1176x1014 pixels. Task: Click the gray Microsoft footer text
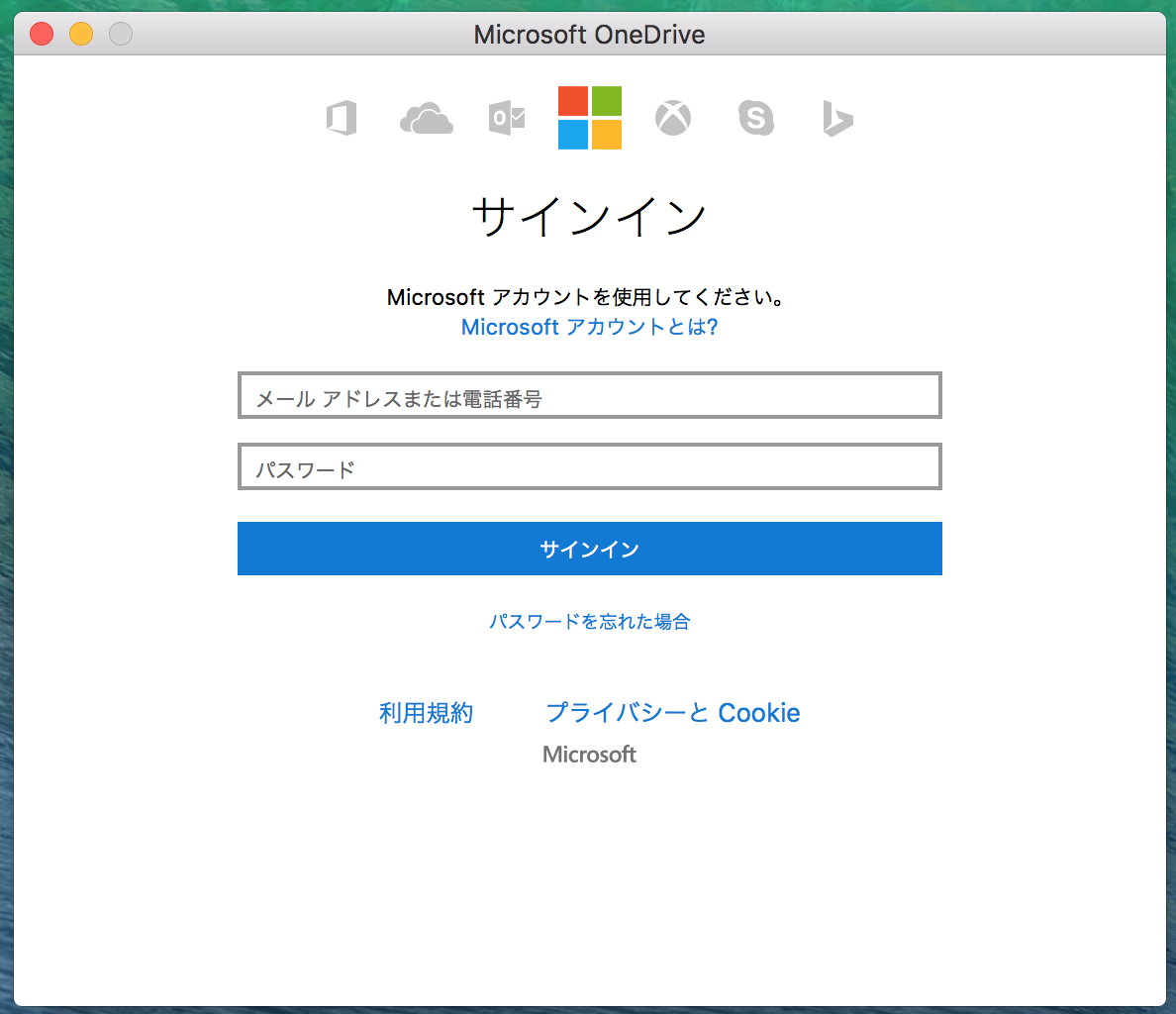(x=590, y=754)
